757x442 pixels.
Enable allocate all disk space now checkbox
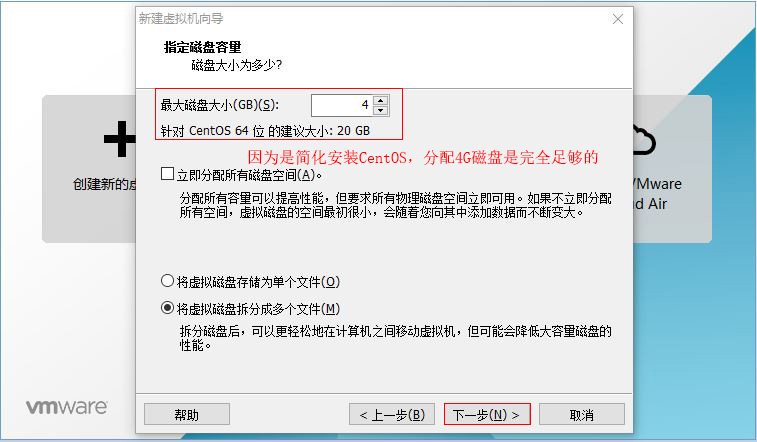[x=168, y=174]
